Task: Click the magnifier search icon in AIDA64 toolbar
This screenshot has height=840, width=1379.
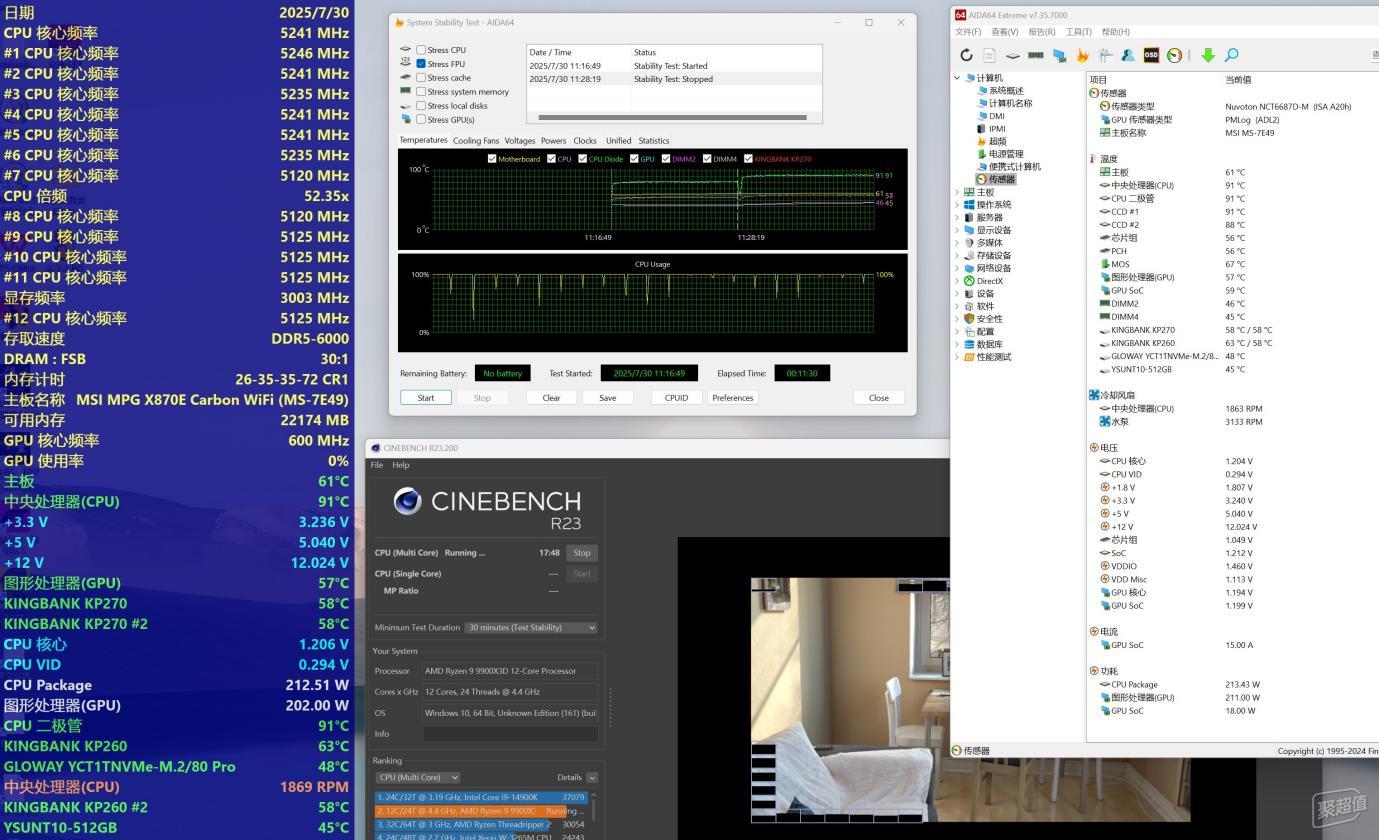Action: [1231, 56]
